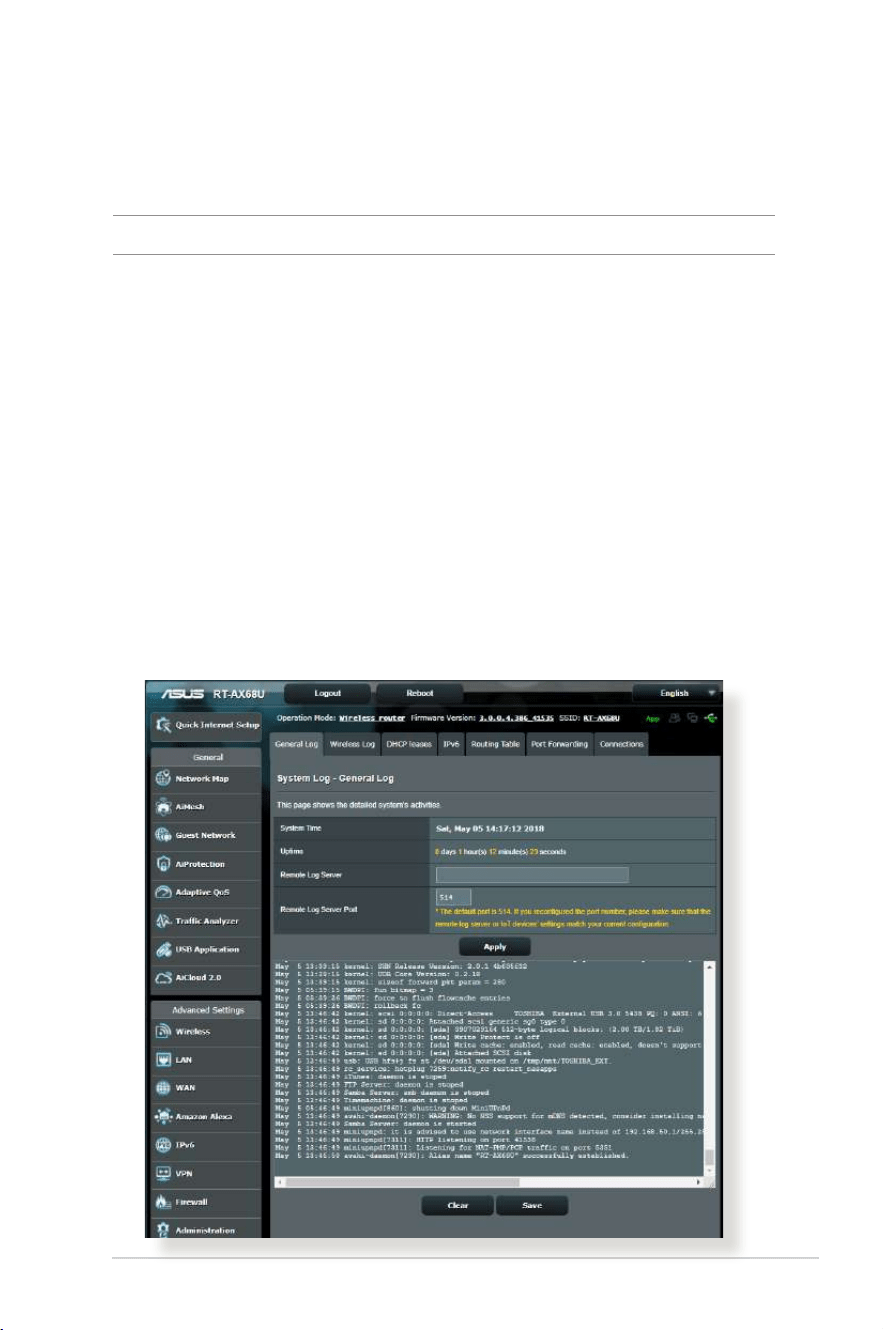
Task: Switch to the Wireless Log tab
Action: [x=353, y=744]
